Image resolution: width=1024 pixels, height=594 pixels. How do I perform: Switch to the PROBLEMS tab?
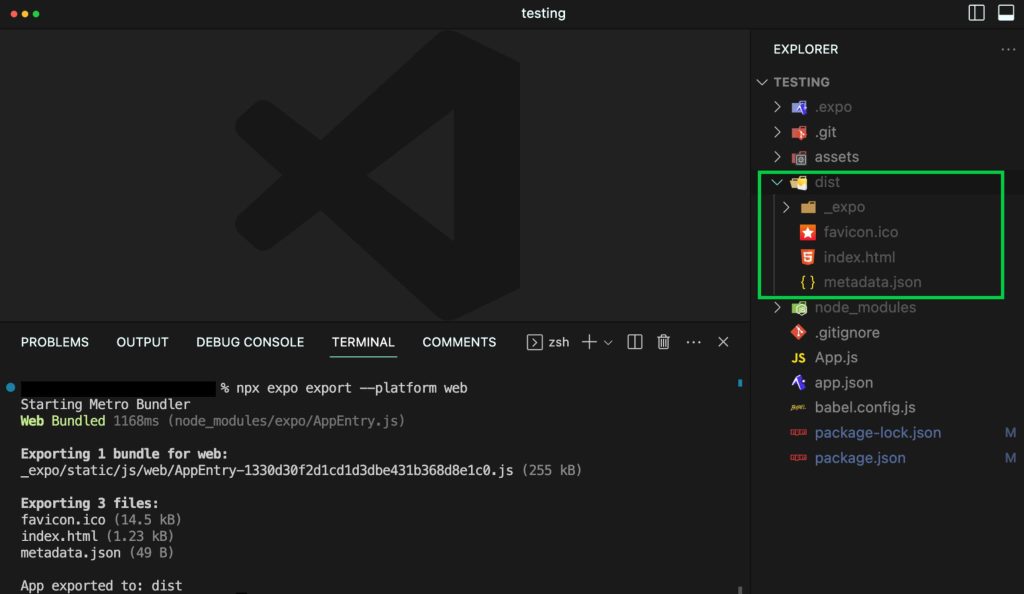click(55, 342)
